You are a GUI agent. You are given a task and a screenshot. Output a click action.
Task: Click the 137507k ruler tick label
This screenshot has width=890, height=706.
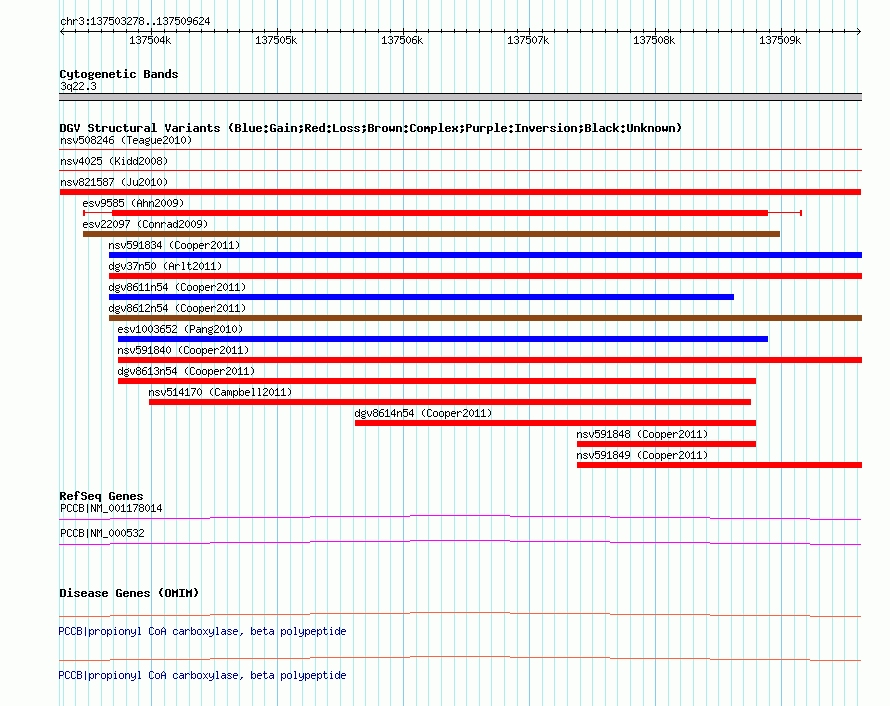(528, 41)
